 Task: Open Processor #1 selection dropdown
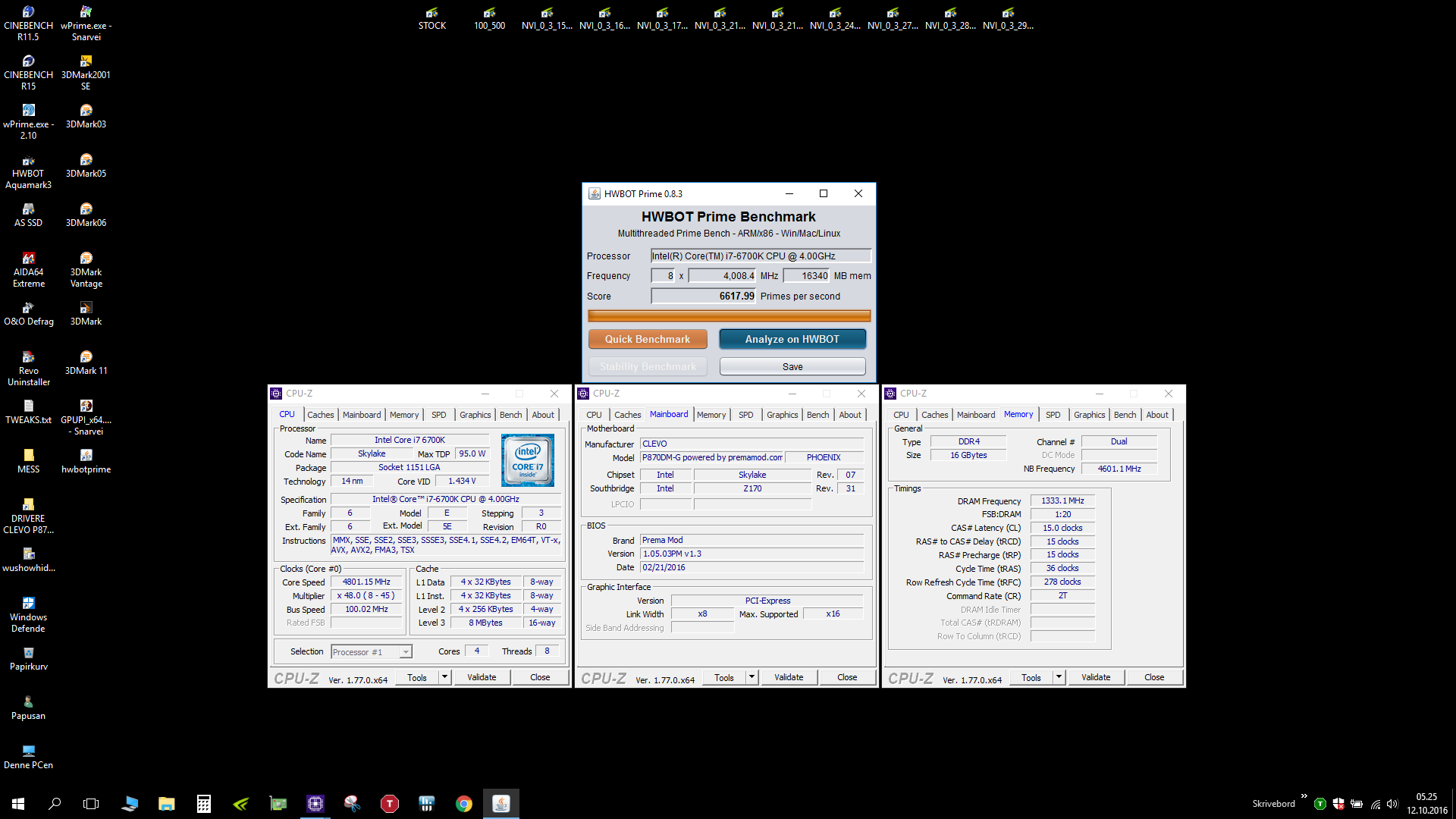click(x=372, y=652)
